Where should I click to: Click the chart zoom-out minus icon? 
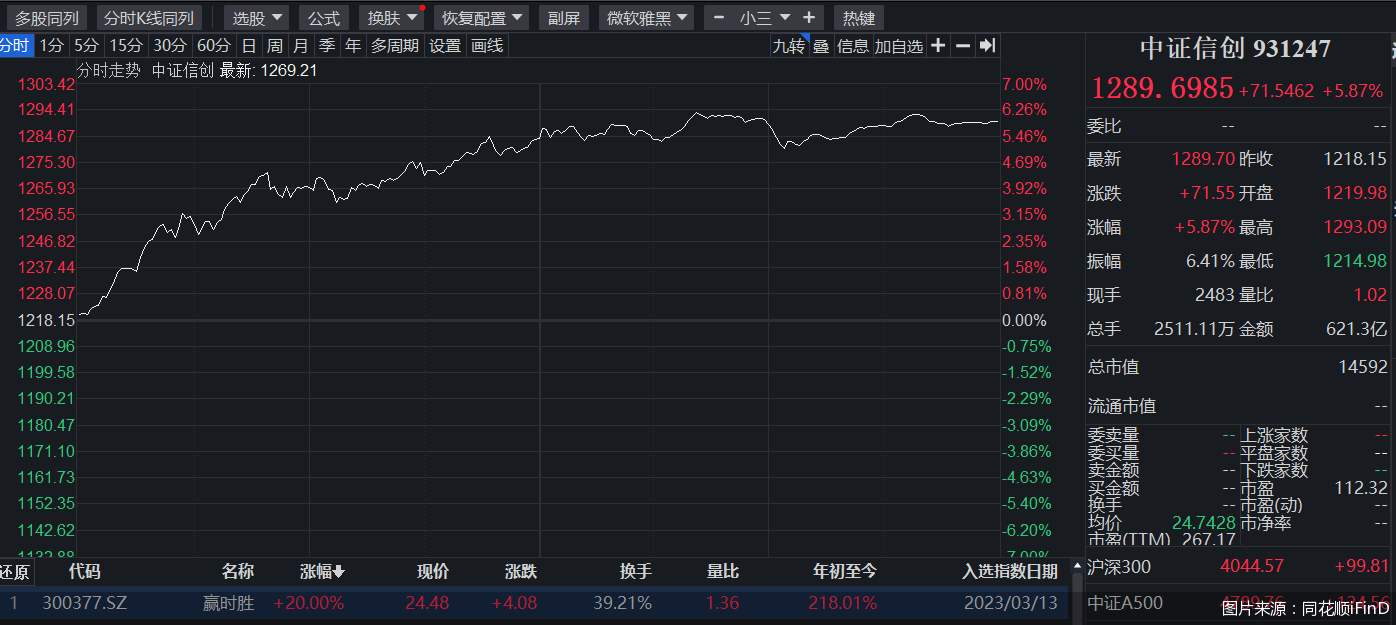click(962, 45)
